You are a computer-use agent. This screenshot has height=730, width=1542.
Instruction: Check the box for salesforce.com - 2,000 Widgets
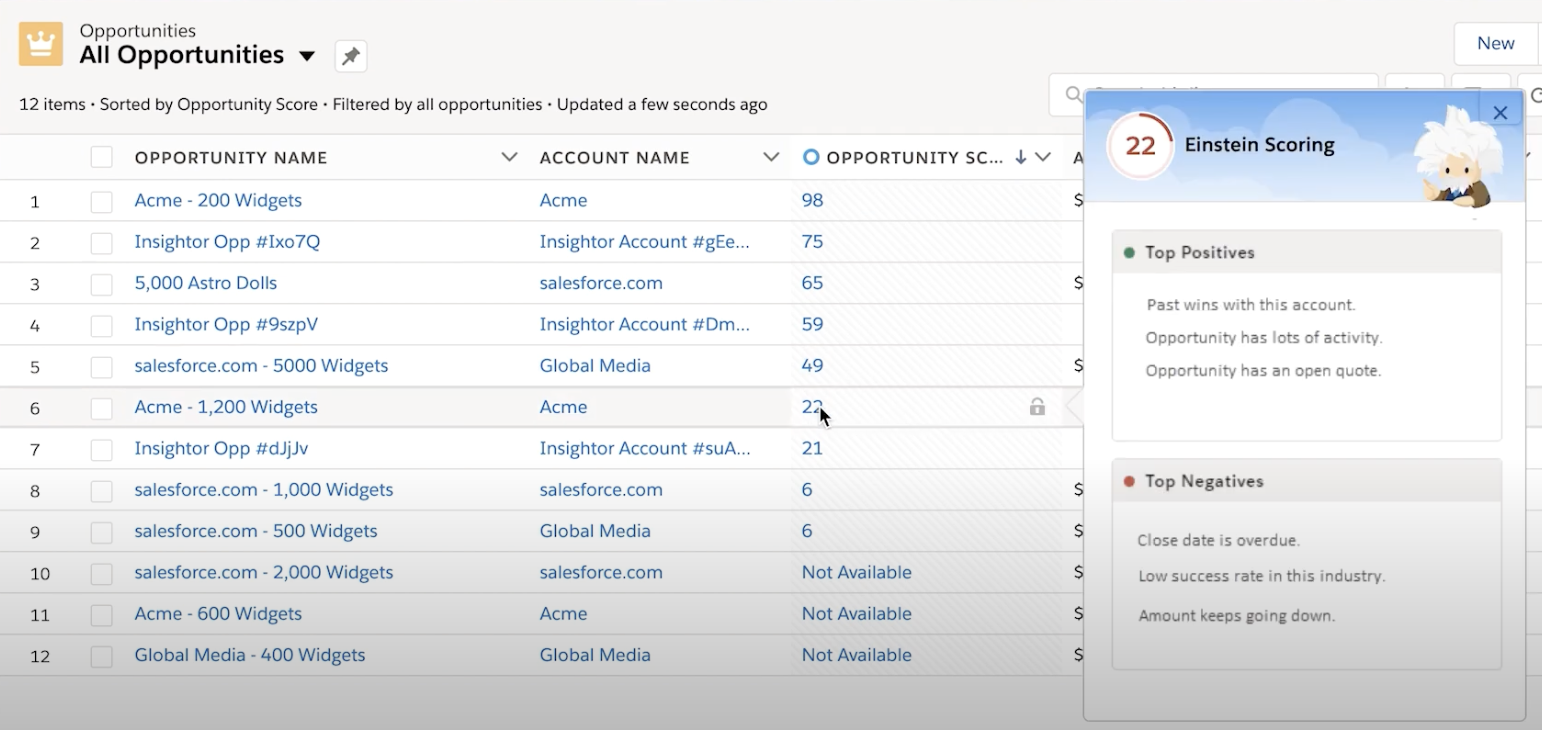tap(102, 574)
